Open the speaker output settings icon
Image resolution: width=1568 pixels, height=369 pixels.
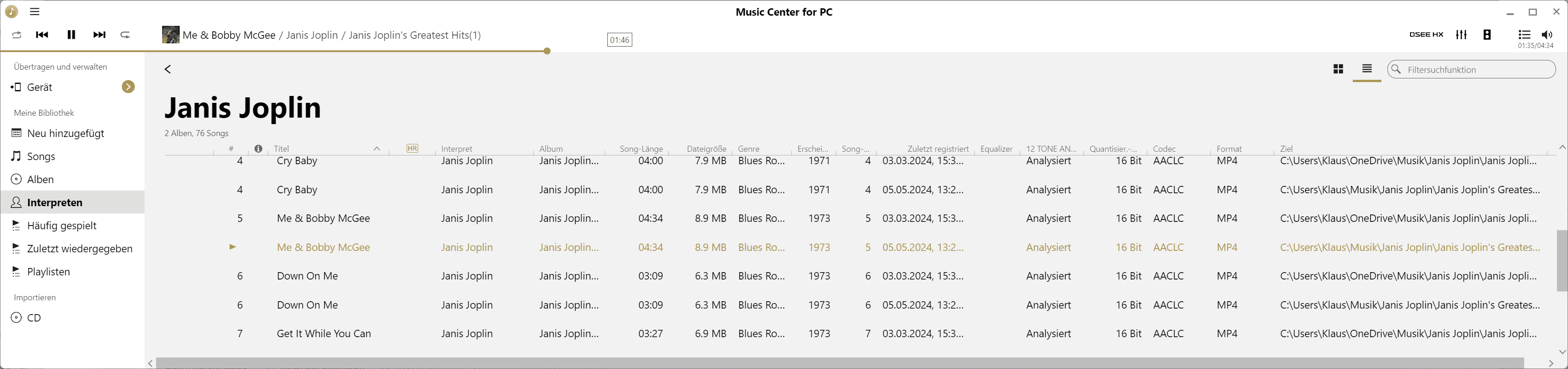(1487, 35)
